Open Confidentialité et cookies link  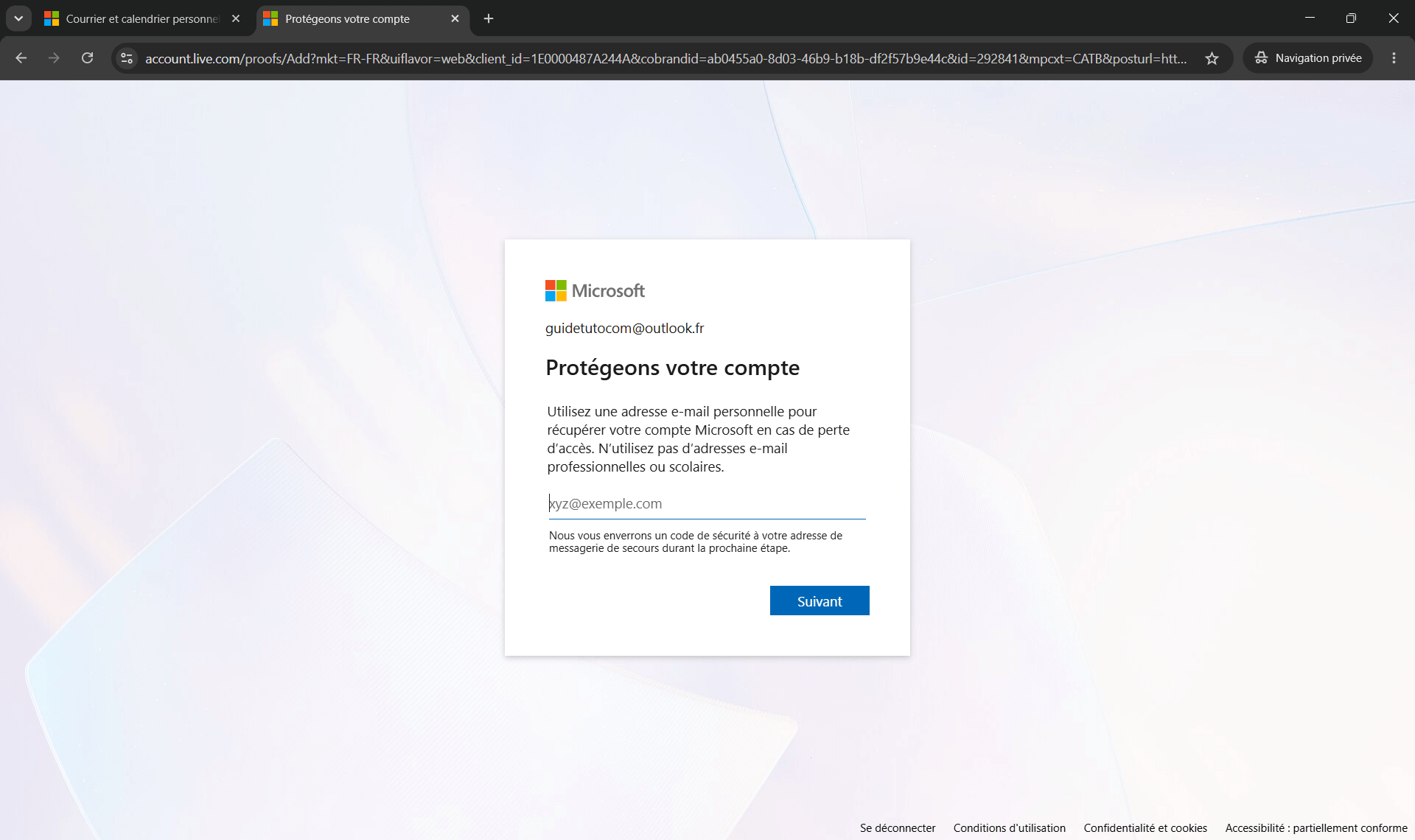1145,828
